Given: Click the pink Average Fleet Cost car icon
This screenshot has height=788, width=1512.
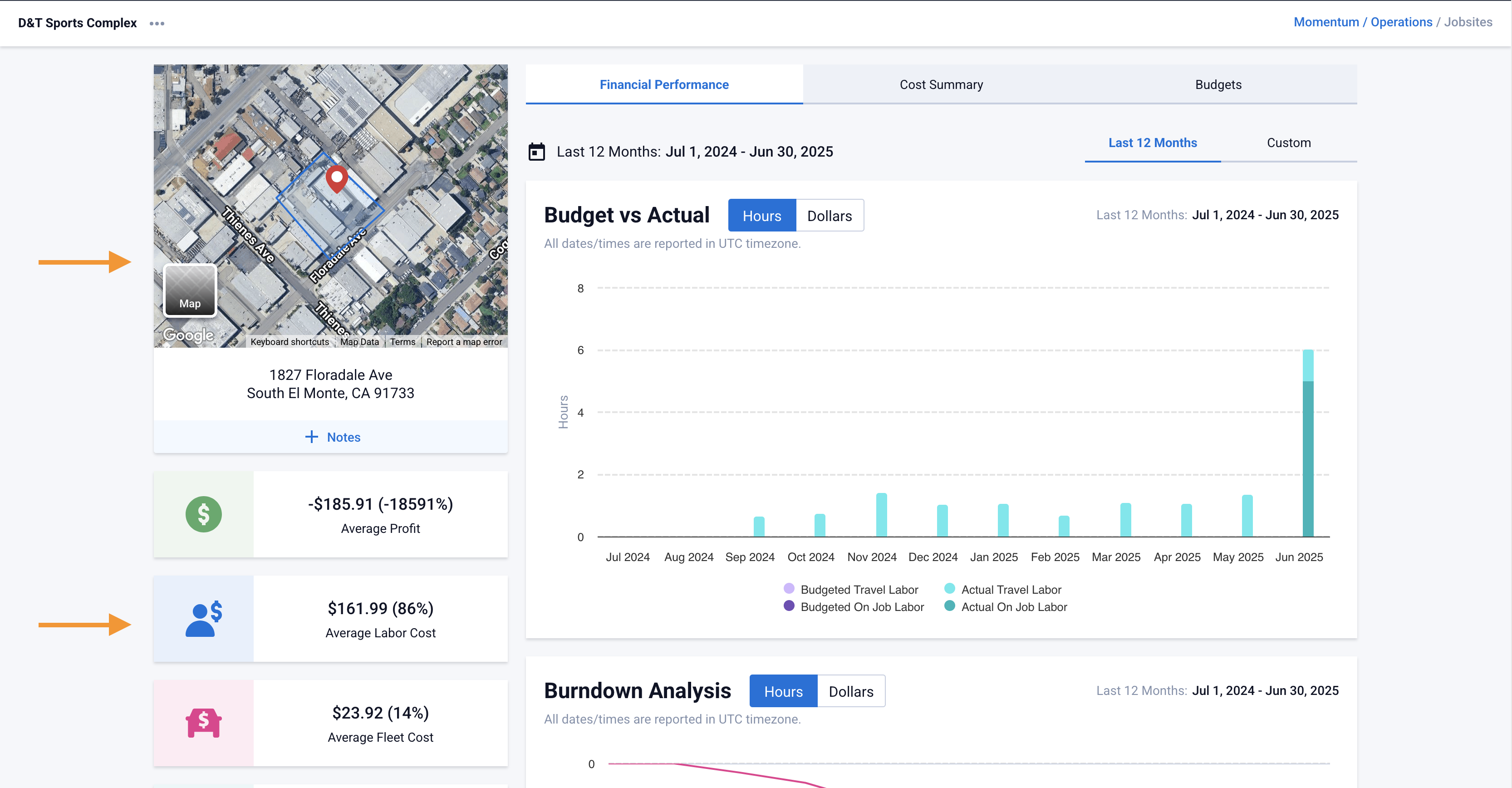Looking at the screenshot, I should pos(203,723).
